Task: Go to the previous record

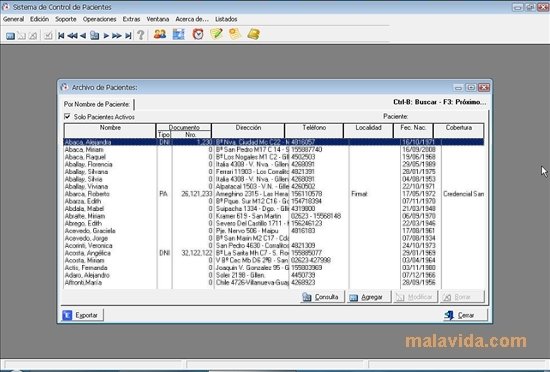Action: click(x=83, y=35)
